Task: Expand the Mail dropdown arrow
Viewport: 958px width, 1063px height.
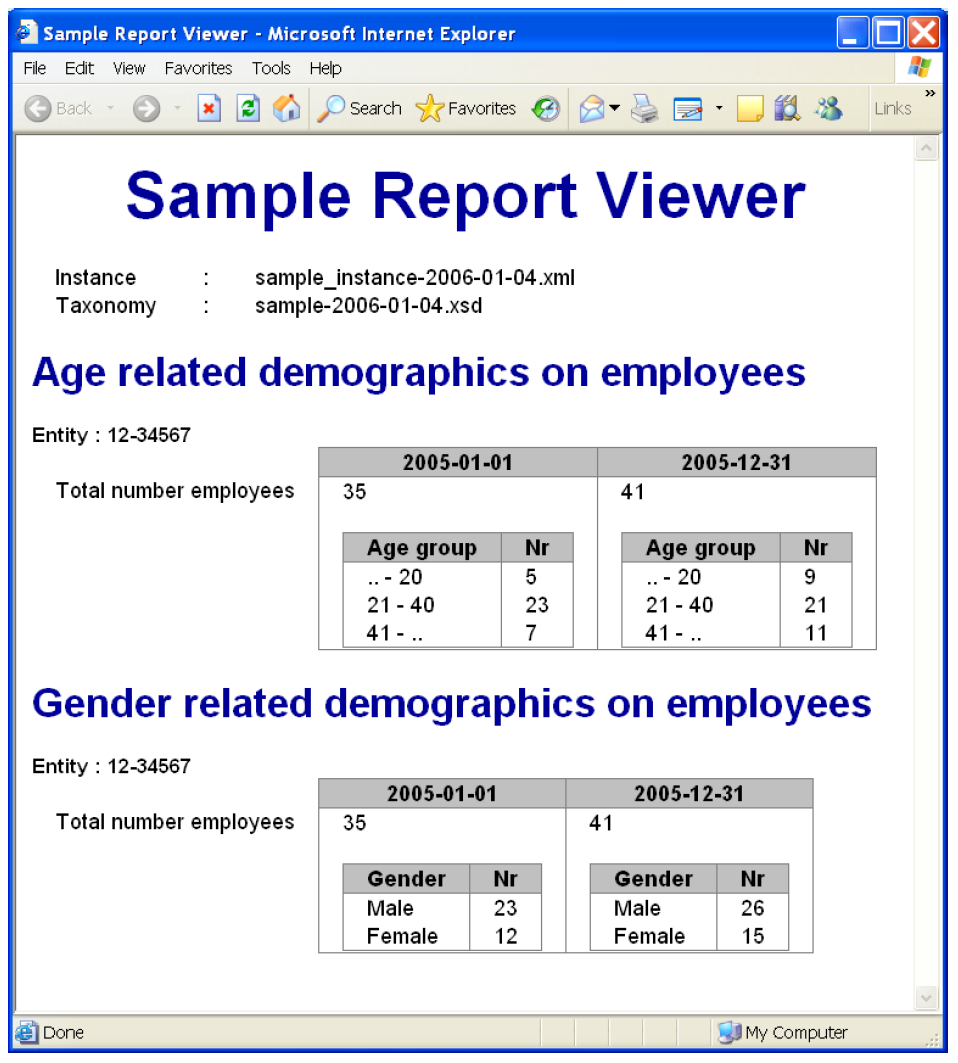Action: (x=614, y=108)
